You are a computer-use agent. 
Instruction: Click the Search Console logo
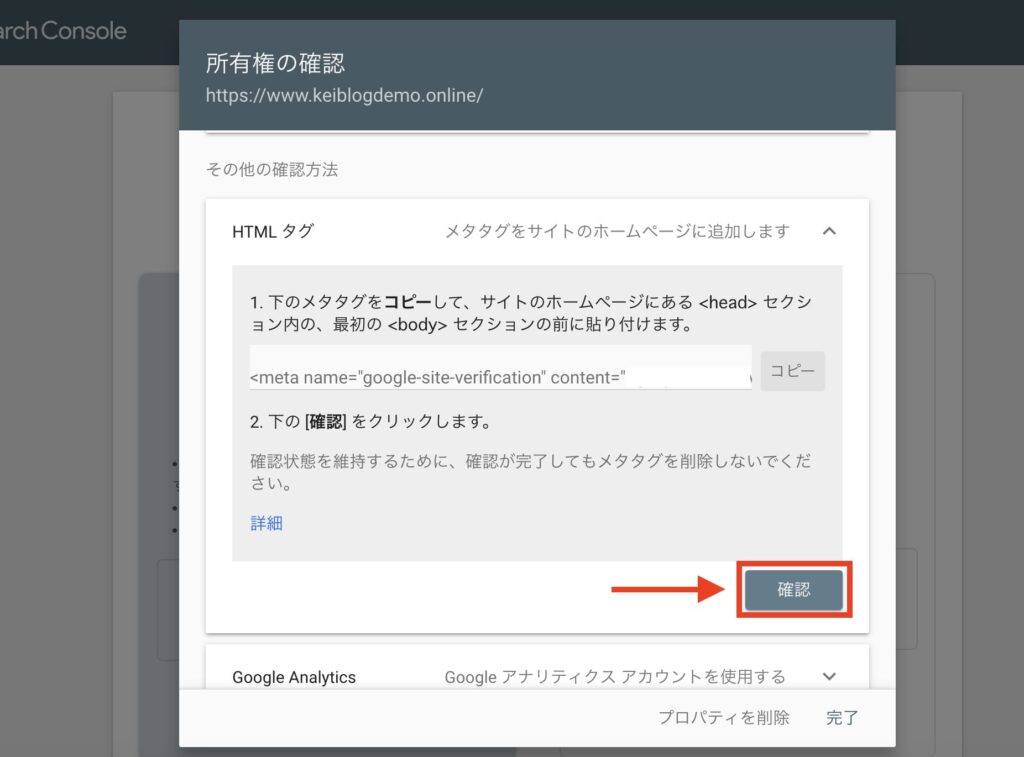click(x=63, y=31)
